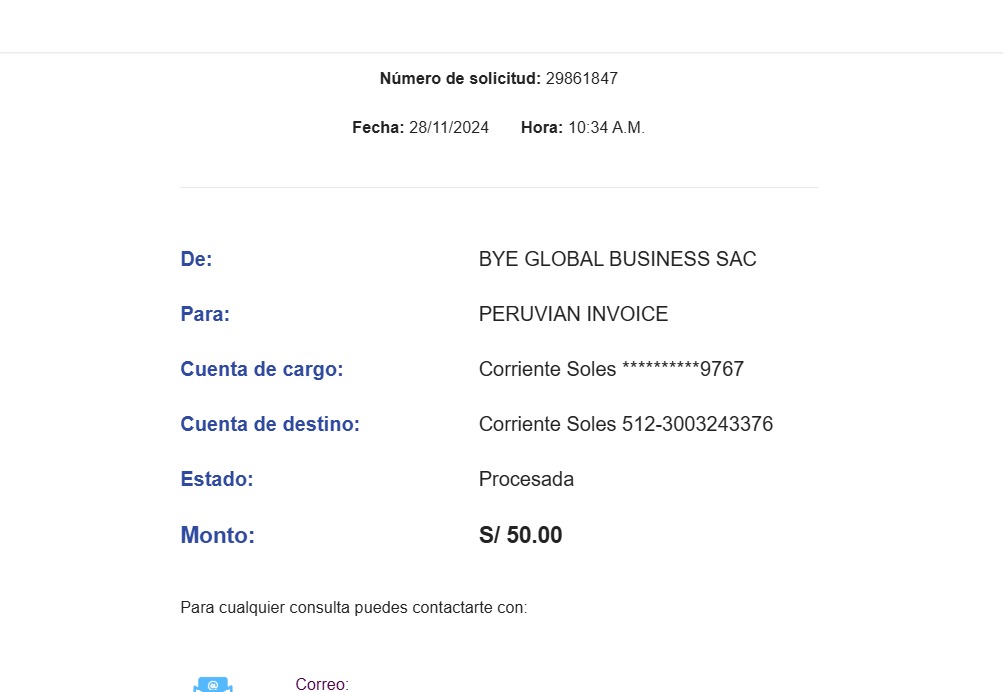Click the Estado label
Viewport: 1003px width, 692px height.
tap(217, 479)
